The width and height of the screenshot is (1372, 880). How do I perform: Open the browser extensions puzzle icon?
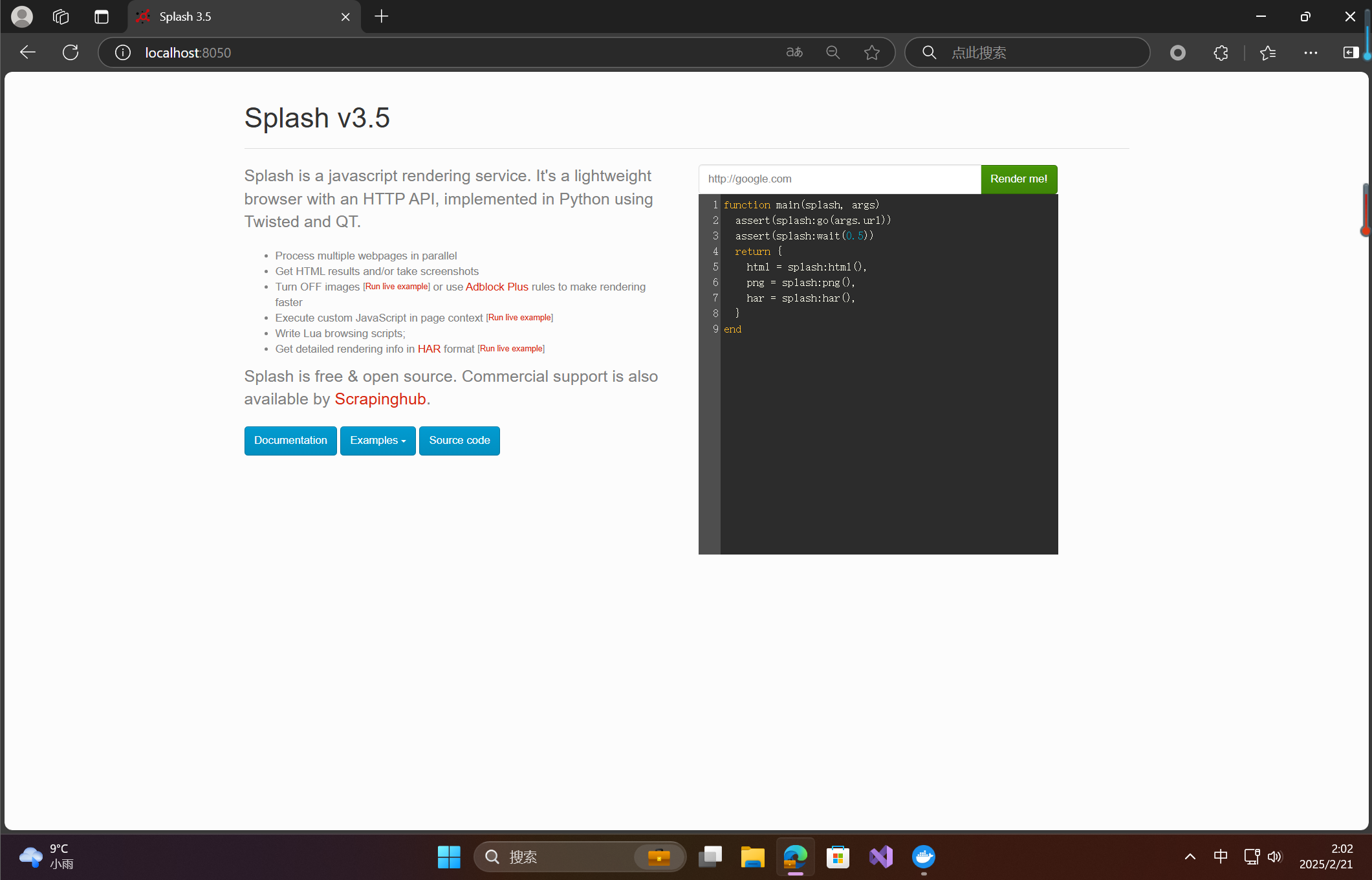[x=1221, y=52]
